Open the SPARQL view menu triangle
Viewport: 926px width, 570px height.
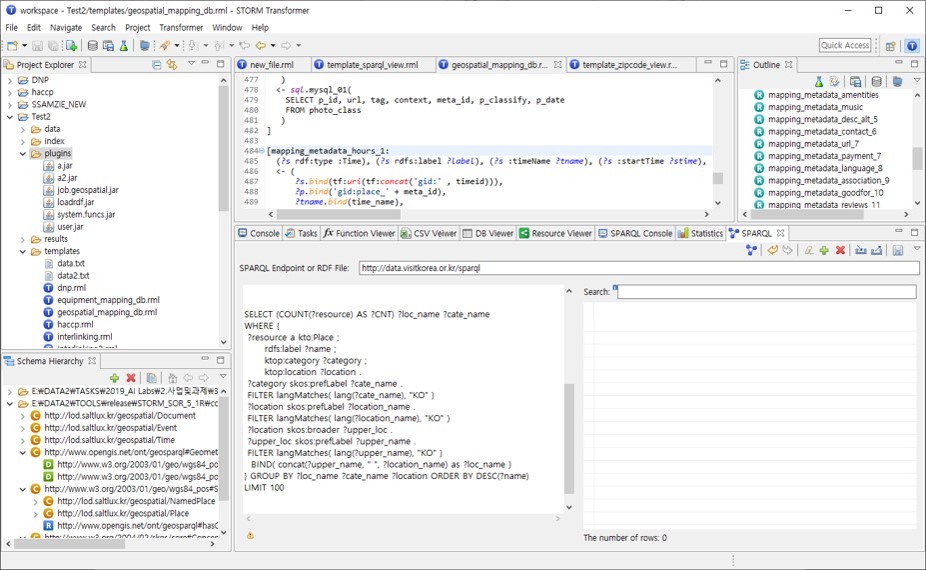coord(917,249)
